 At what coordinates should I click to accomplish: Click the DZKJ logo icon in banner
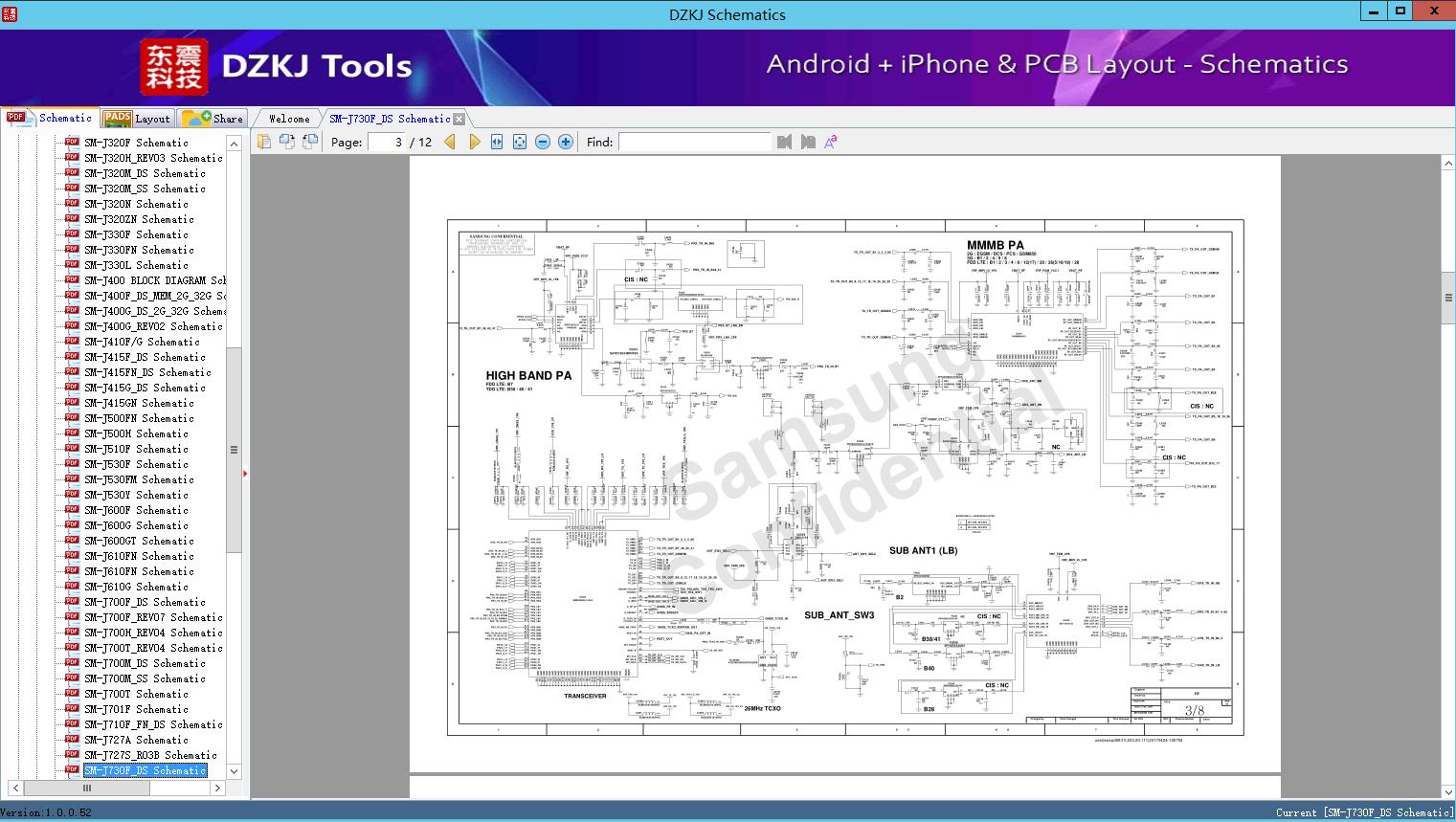click(173, 66)
